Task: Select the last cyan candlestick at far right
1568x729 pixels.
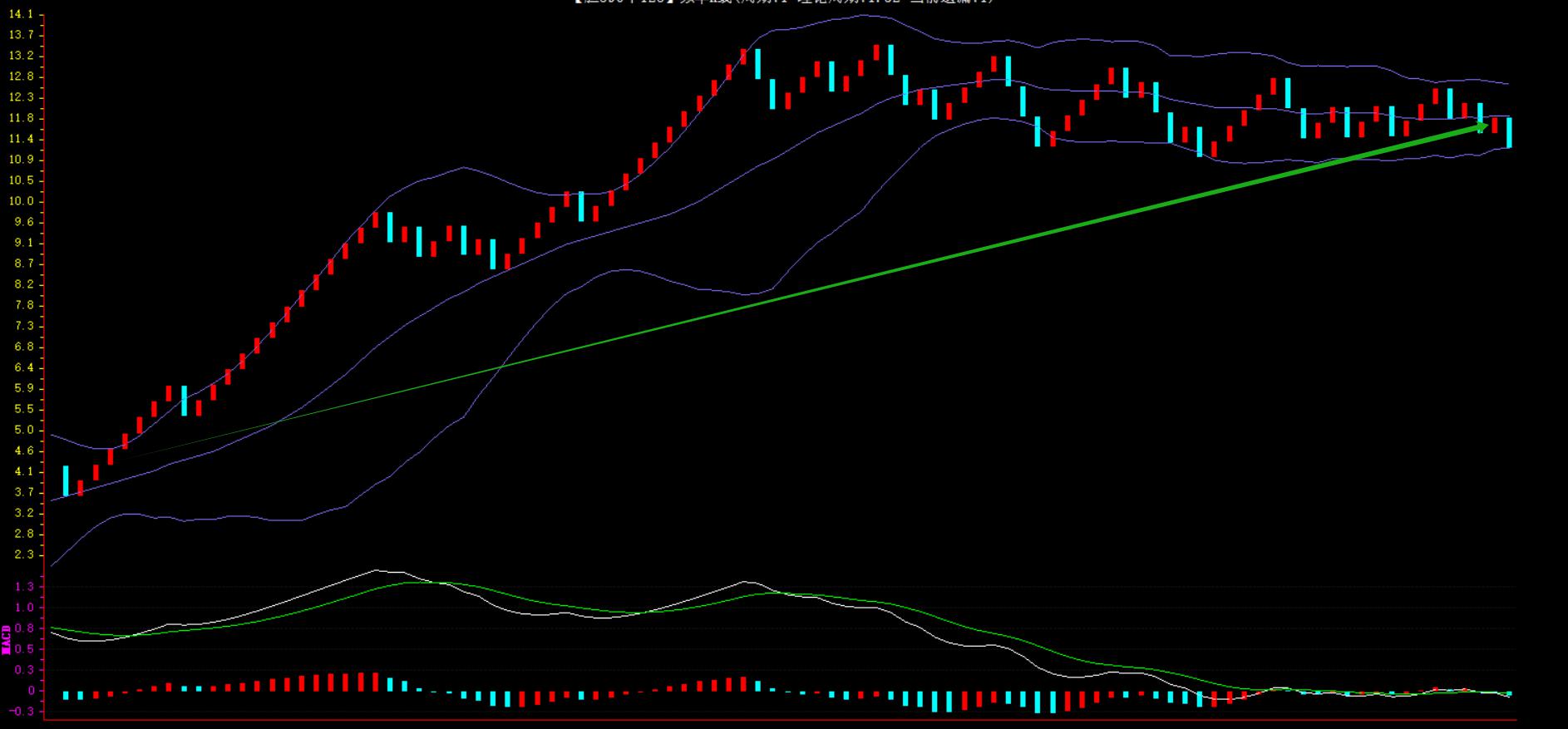Action: click(1508, 133)
